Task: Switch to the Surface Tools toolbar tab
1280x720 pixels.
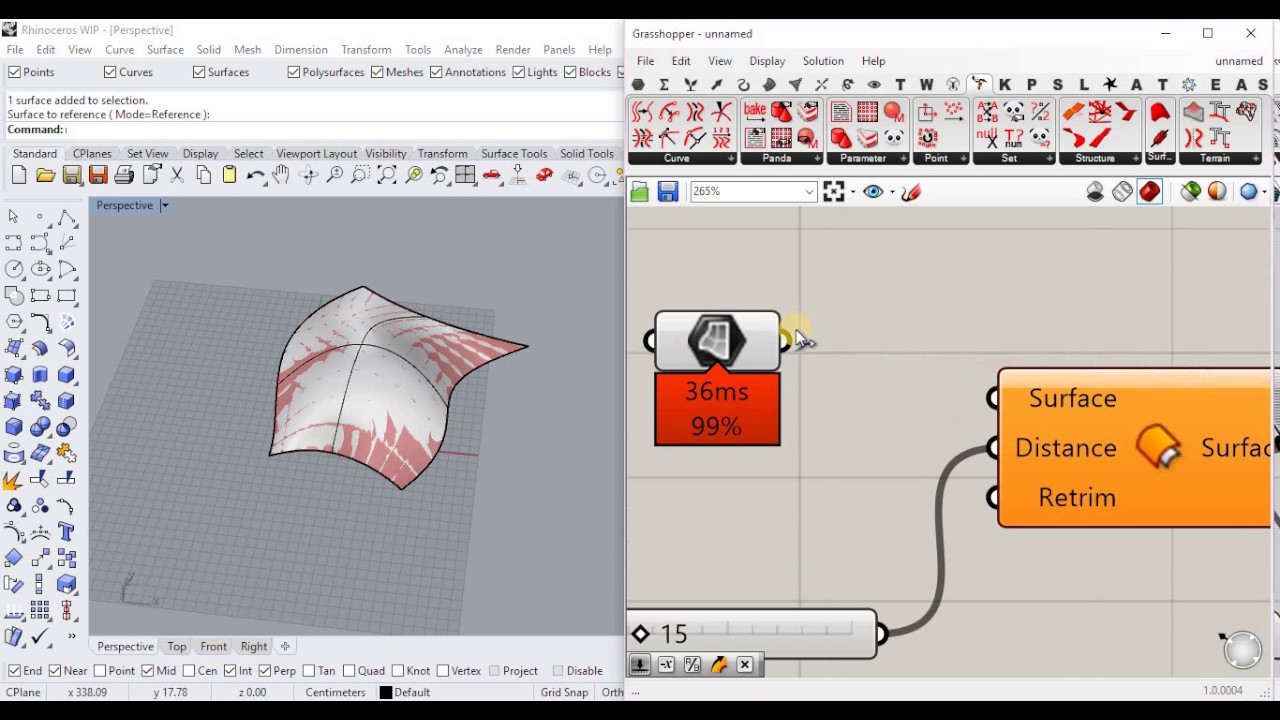Action: [514, 154]
